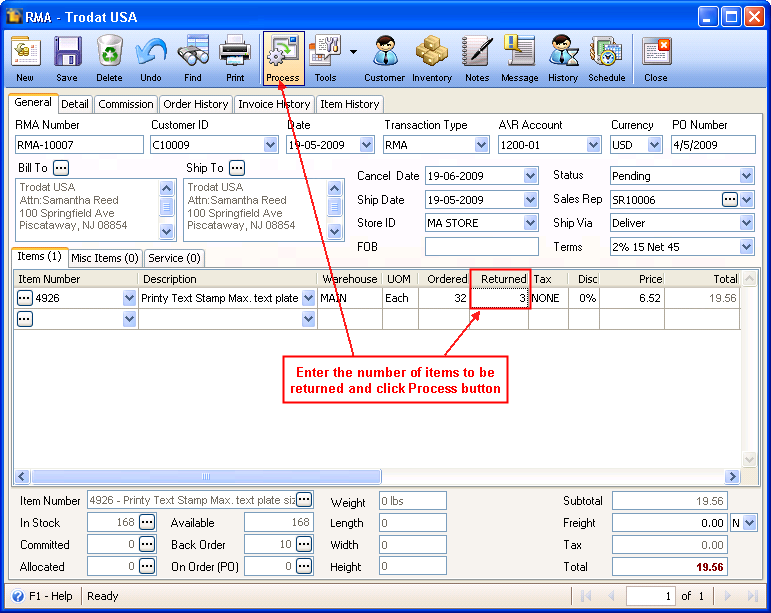Screen dimensions: 771x613
Task: Click the Allocated ellipsis button
Action: pyautogui.click(x=147, y=566)
